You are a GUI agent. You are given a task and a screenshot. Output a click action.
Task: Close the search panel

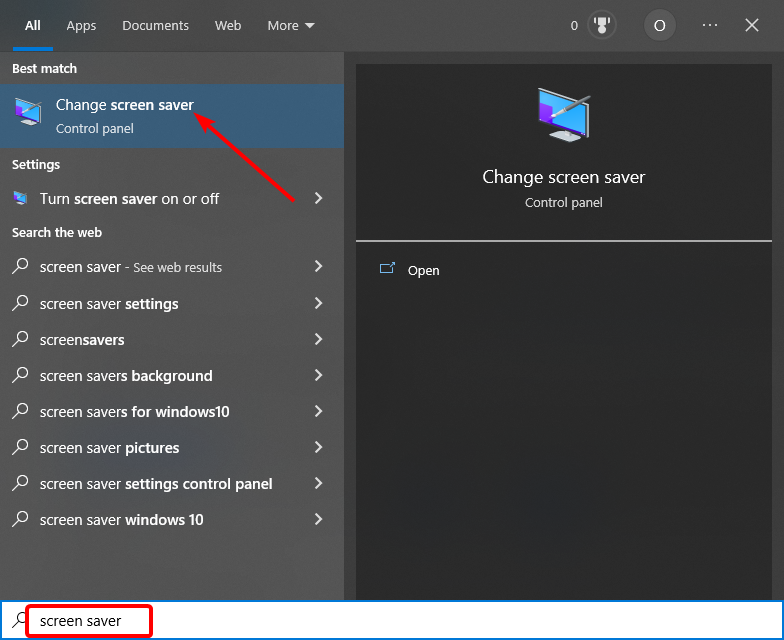(752, 25)
